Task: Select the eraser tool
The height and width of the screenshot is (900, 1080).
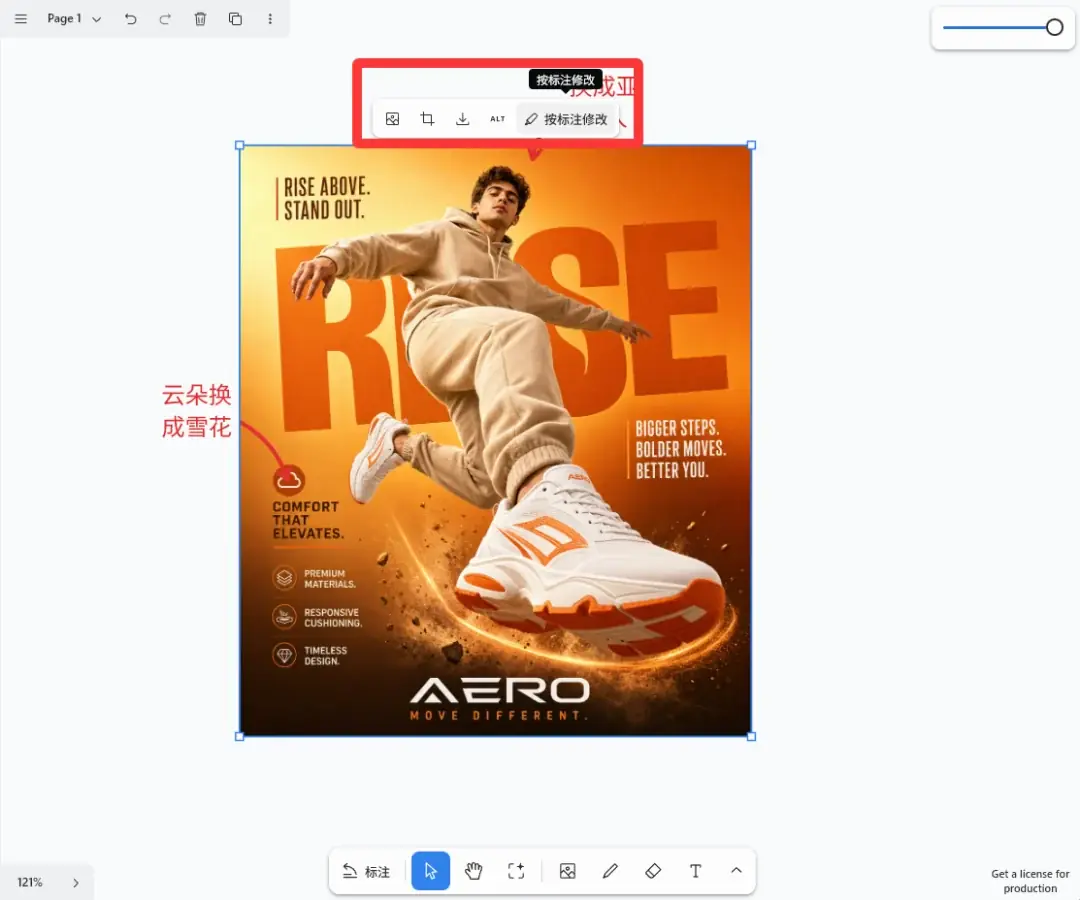Action: tap(653, 871)
